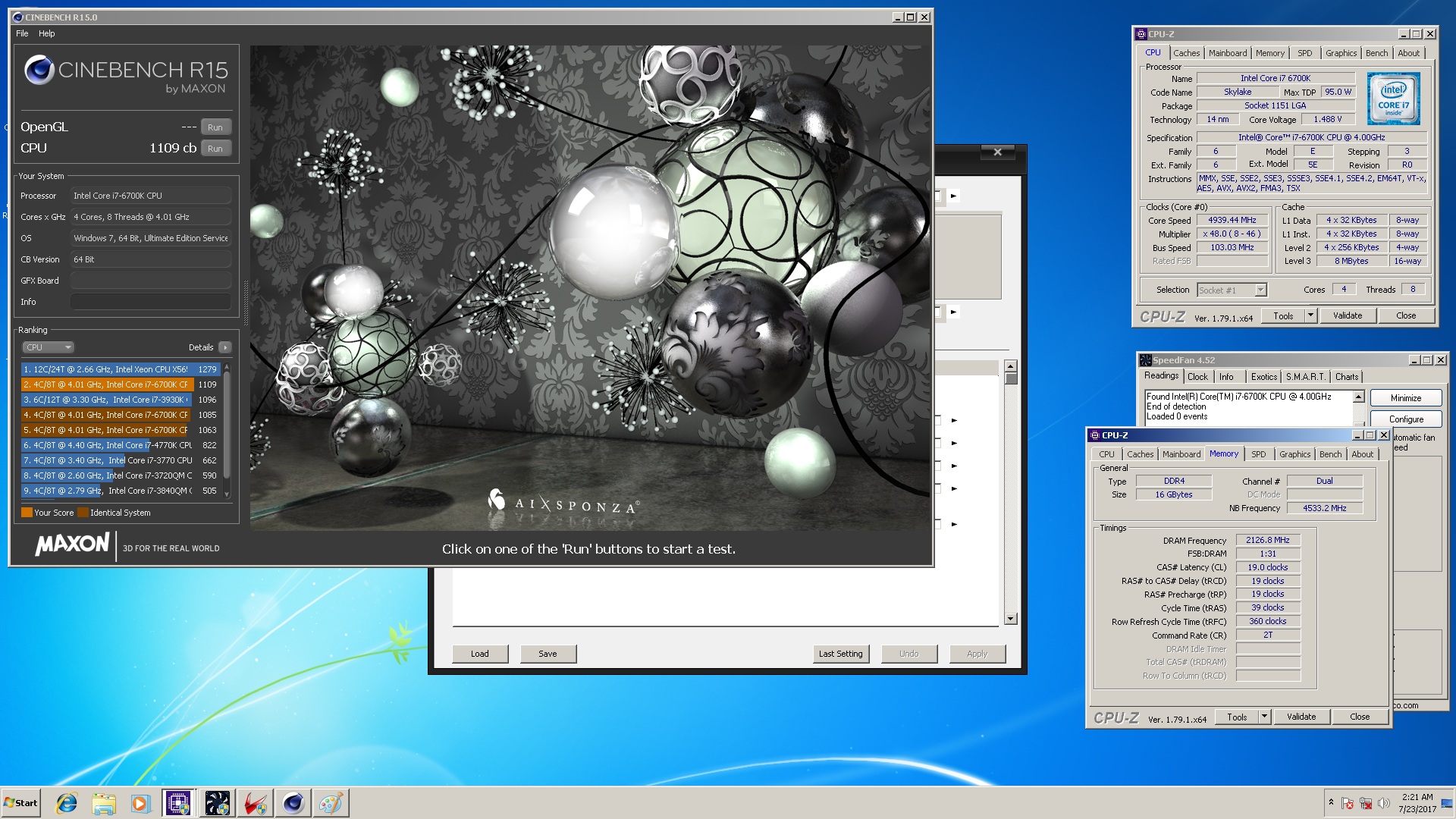Open the Ranking CPU dropdown
This screenshot has height=819, width=1456.
pyautogui.click(x=48, y=347)
